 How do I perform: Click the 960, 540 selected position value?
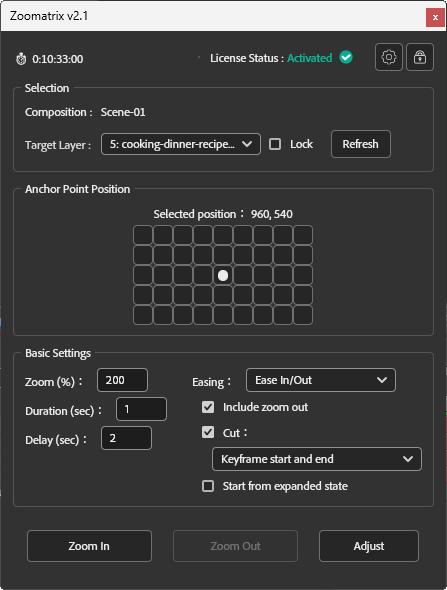(272, 214)
